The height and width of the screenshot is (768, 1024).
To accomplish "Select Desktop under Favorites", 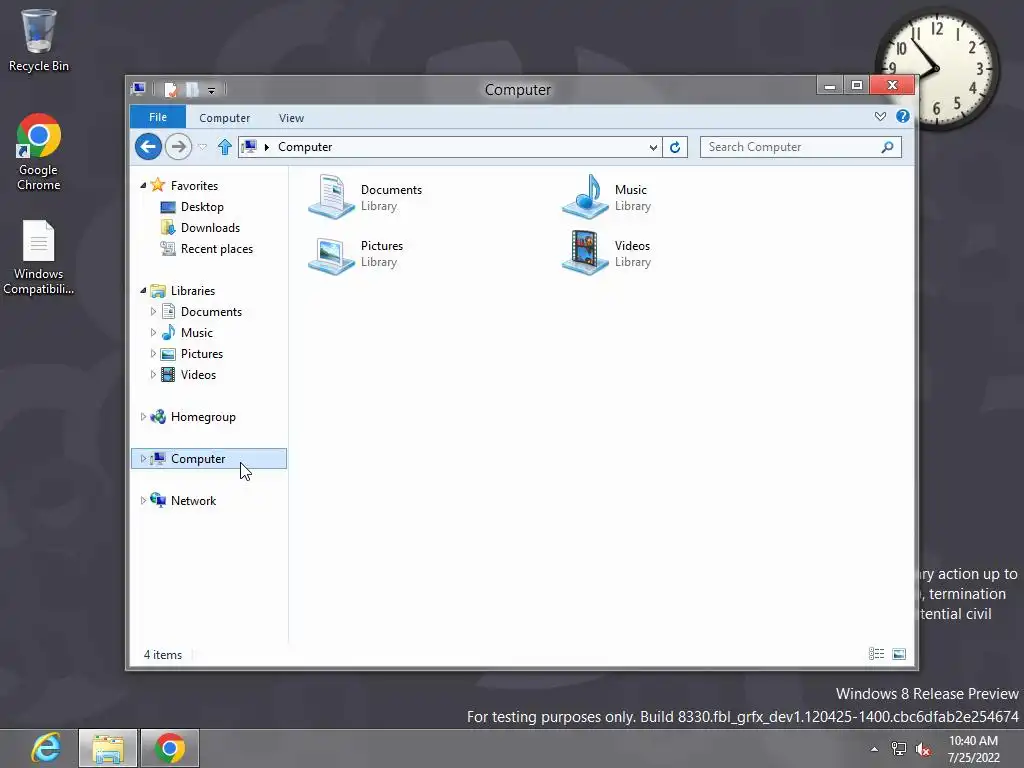I will pyautogui.click(x=202, y=206).
